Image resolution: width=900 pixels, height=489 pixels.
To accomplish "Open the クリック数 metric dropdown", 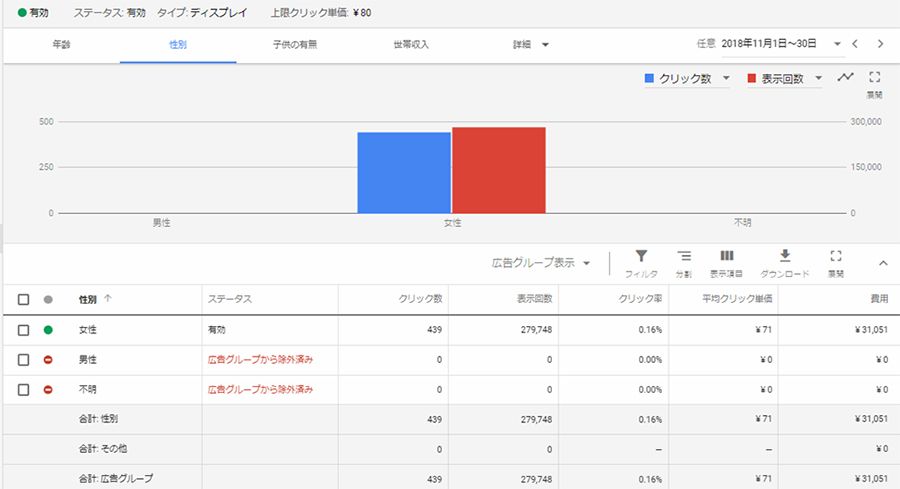I will click(x=726, y=79).
